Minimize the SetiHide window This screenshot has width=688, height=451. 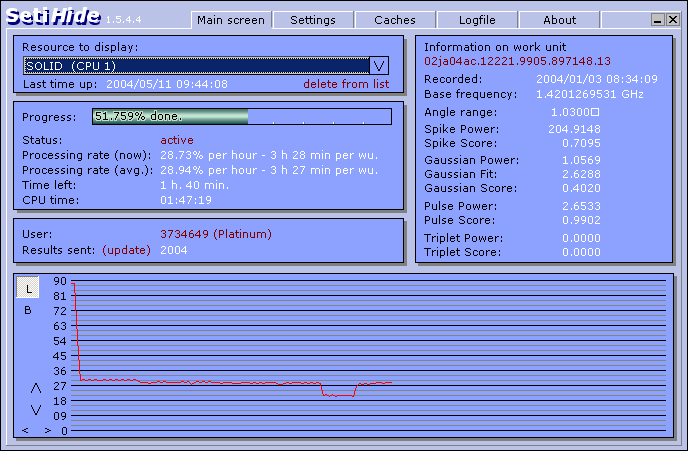(657, 19)
